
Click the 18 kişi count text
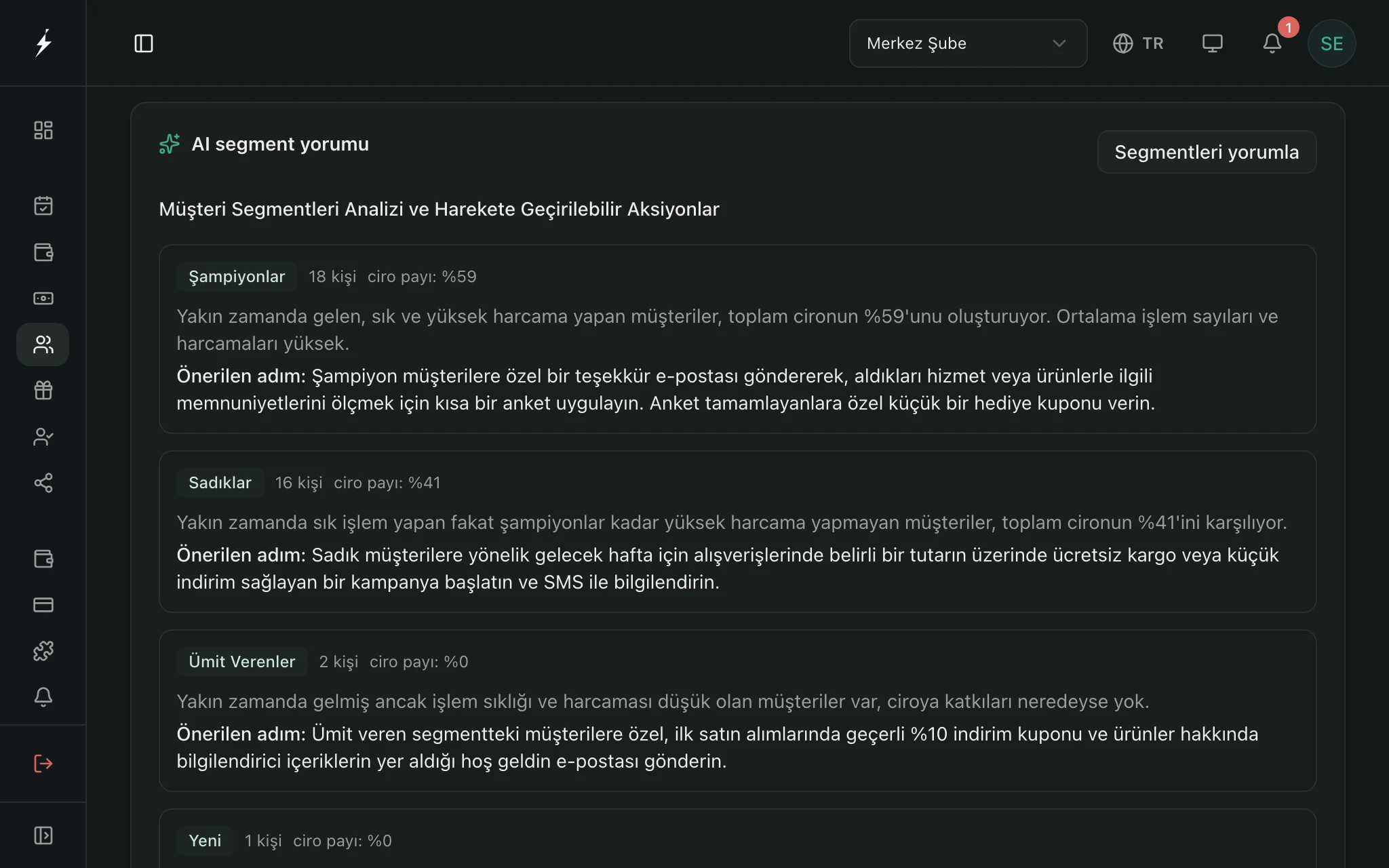(332, 277)
